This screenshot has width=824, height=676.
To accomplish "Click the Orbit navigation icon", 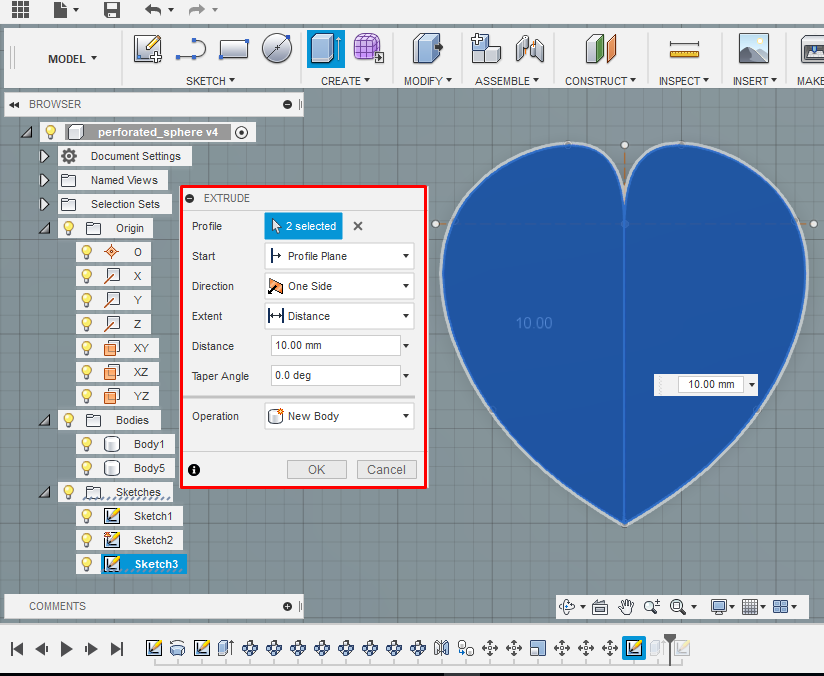I will tap(566, 607).
